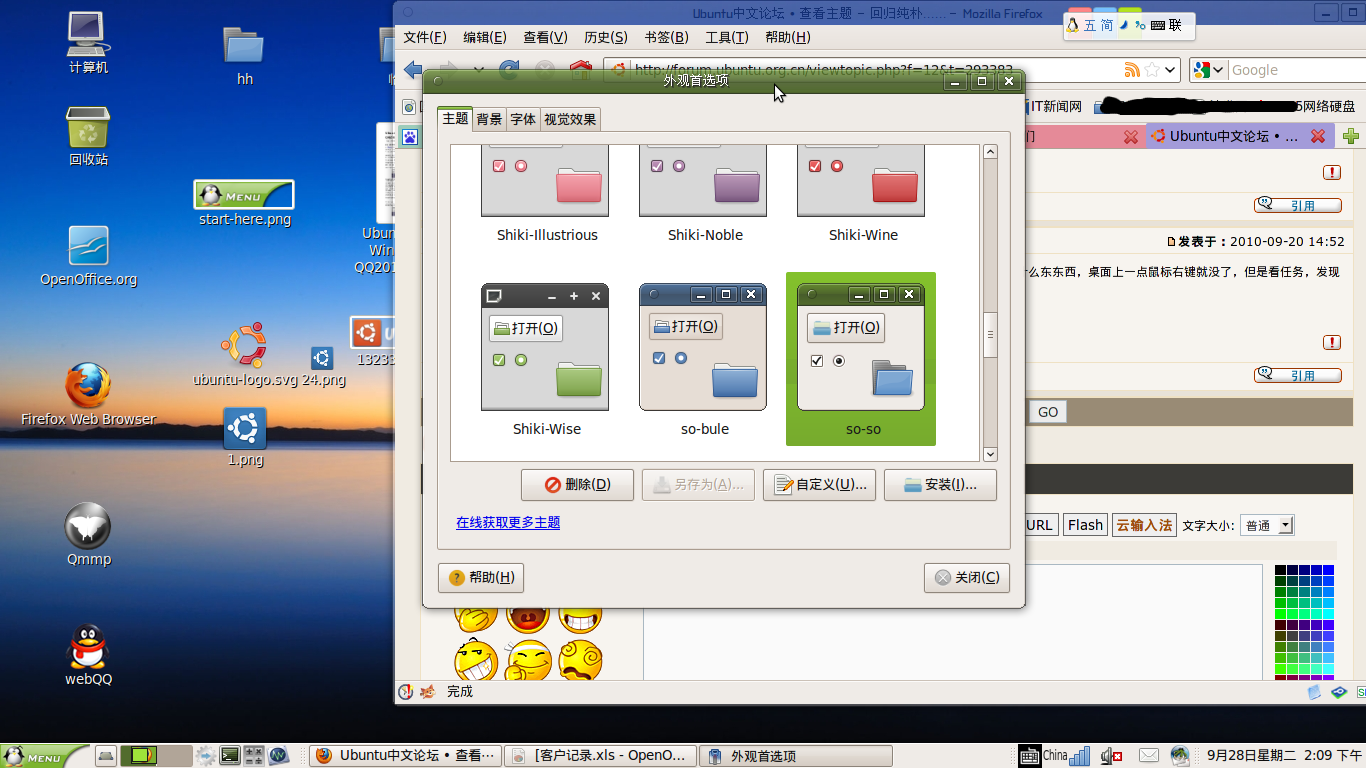Click the 安装(I)... button
1366x768 pixels.
tap(940, 485)
